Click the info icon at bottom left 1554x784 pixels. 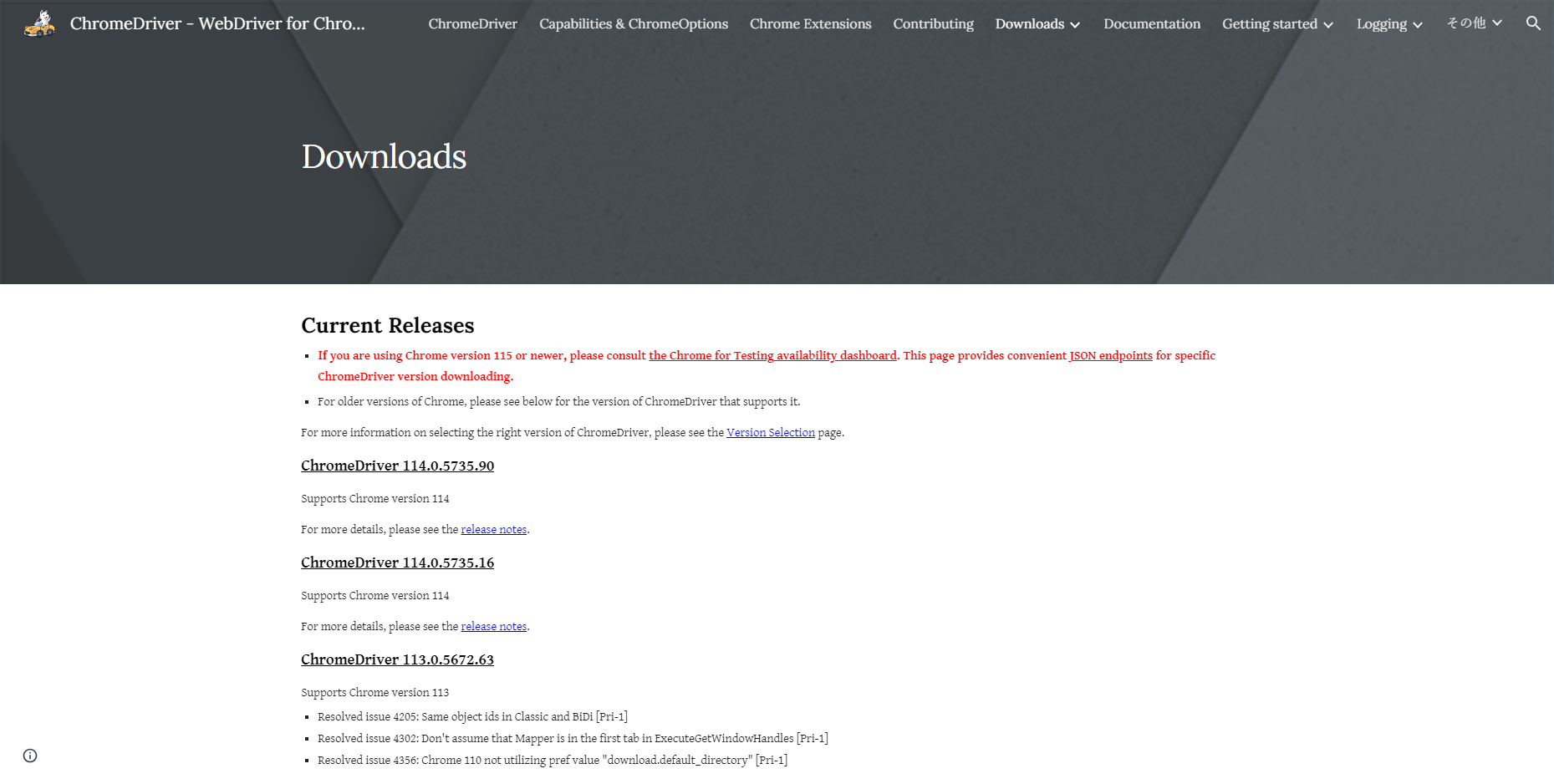click(x=30, y=755)
